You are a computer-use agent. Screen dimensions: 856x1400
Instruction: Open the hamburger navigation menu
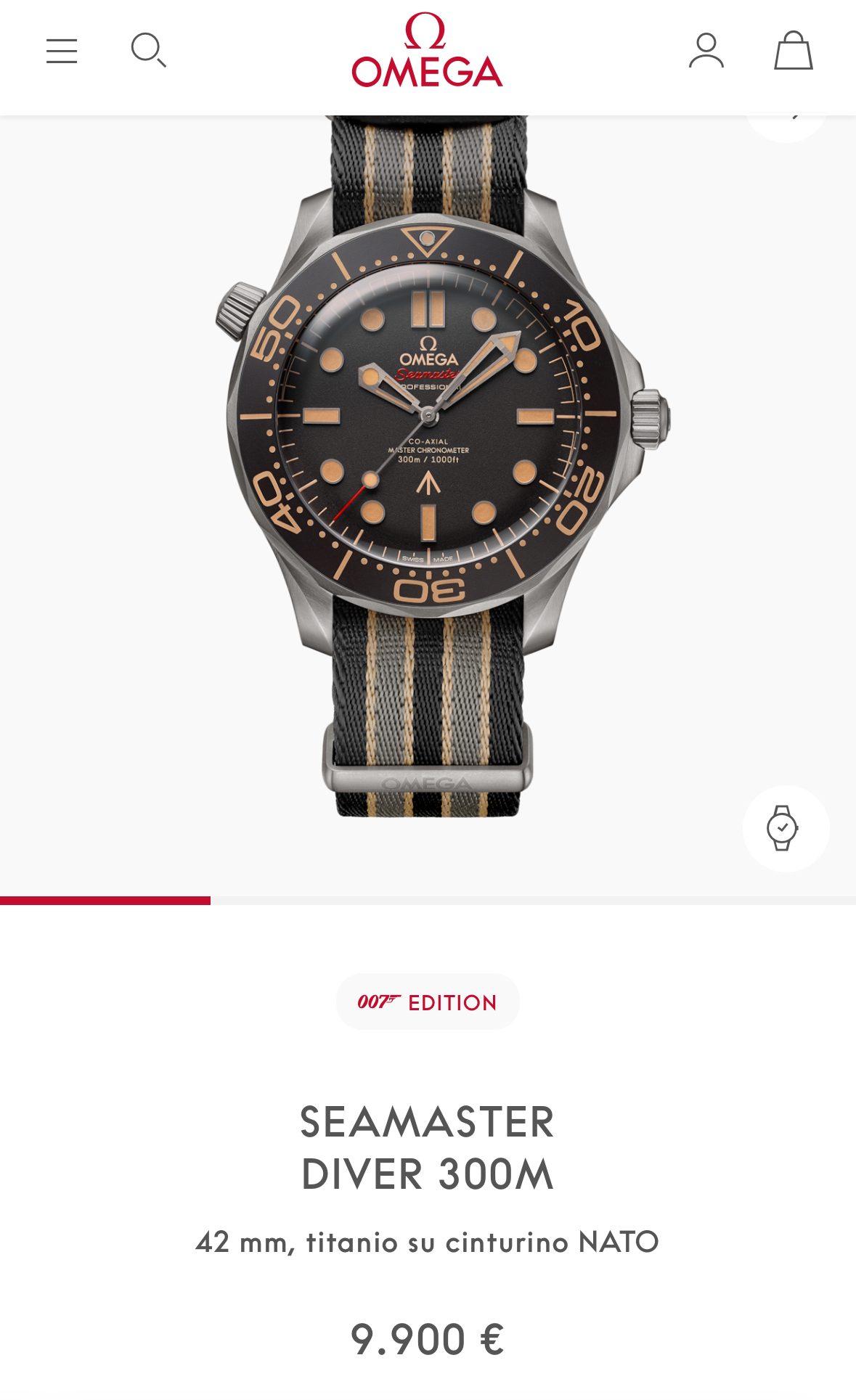pos(62,52)
